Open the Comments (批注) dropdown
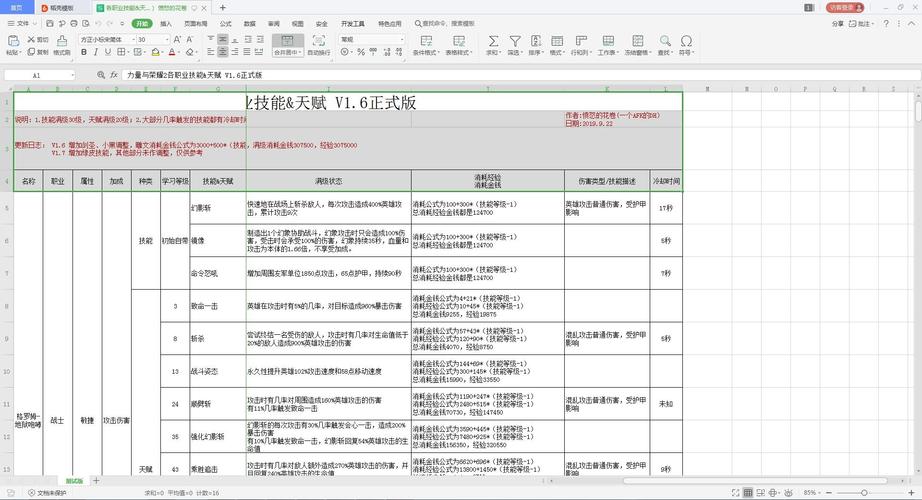Image resolution: width=922 pixels, height=500 pixels. tap(861, 24)
